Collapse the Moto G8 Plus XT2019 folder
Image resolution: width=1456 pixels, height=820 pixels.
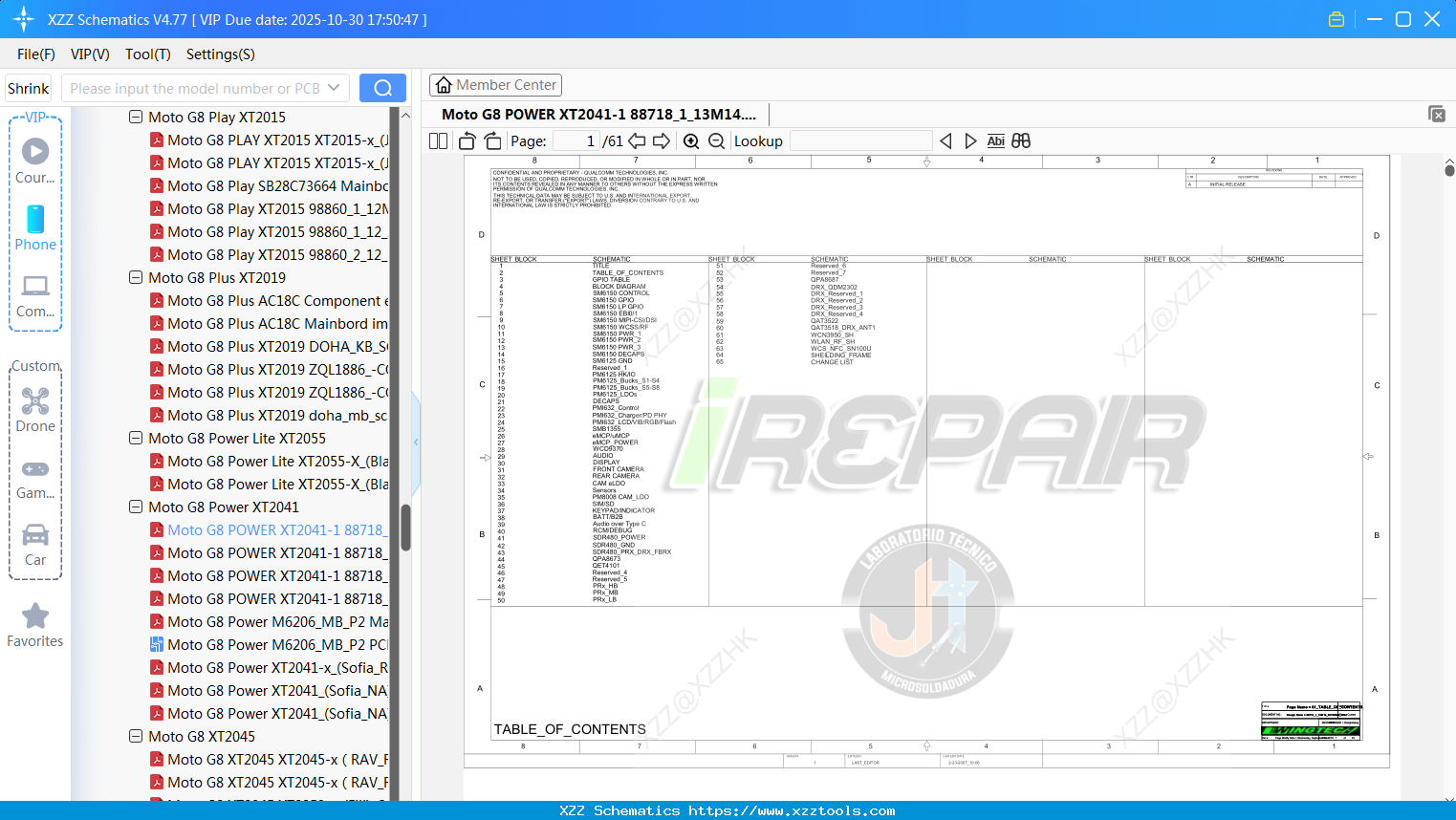click(136, 277)
